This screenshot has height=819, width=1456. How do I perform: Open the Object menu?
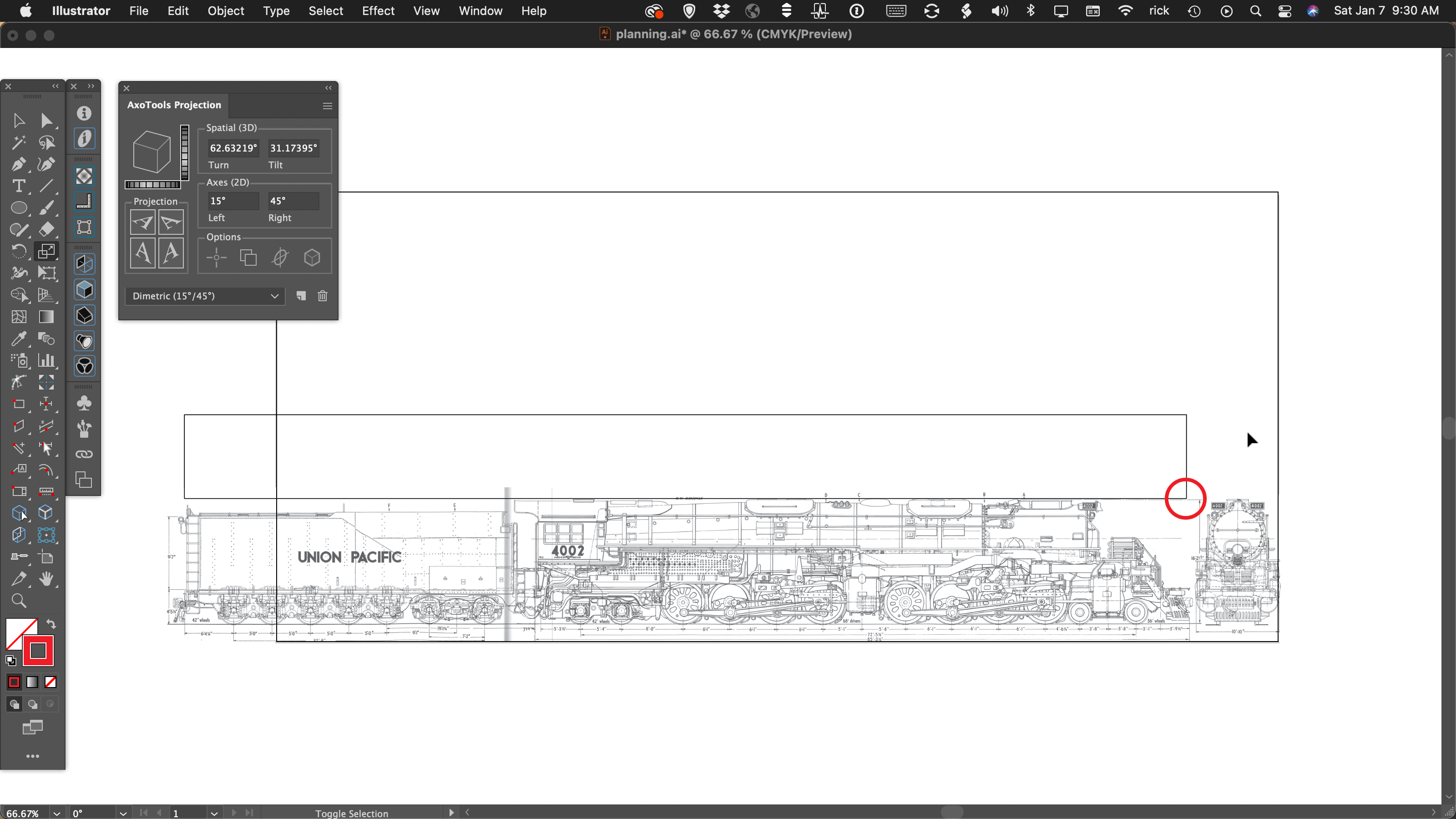click(x=226, y=11)
